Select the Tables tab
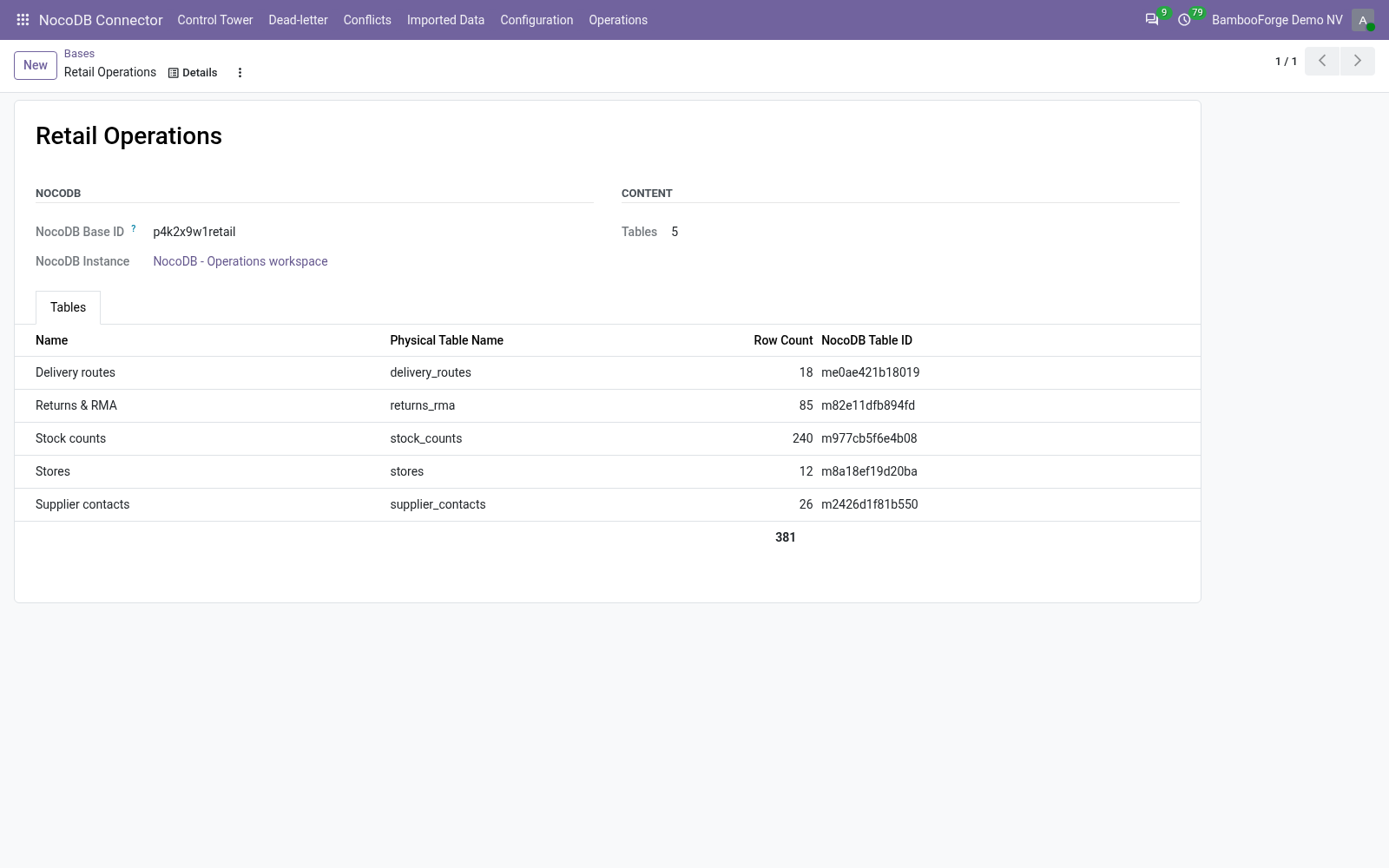 [68, 307]
